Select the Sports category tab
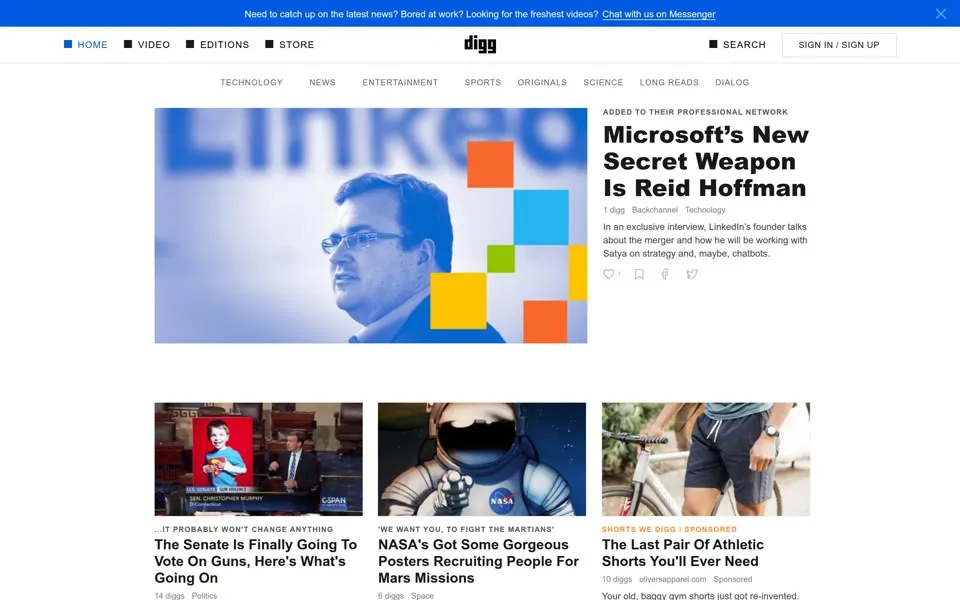The image size is (960, 600). (482, 82)
